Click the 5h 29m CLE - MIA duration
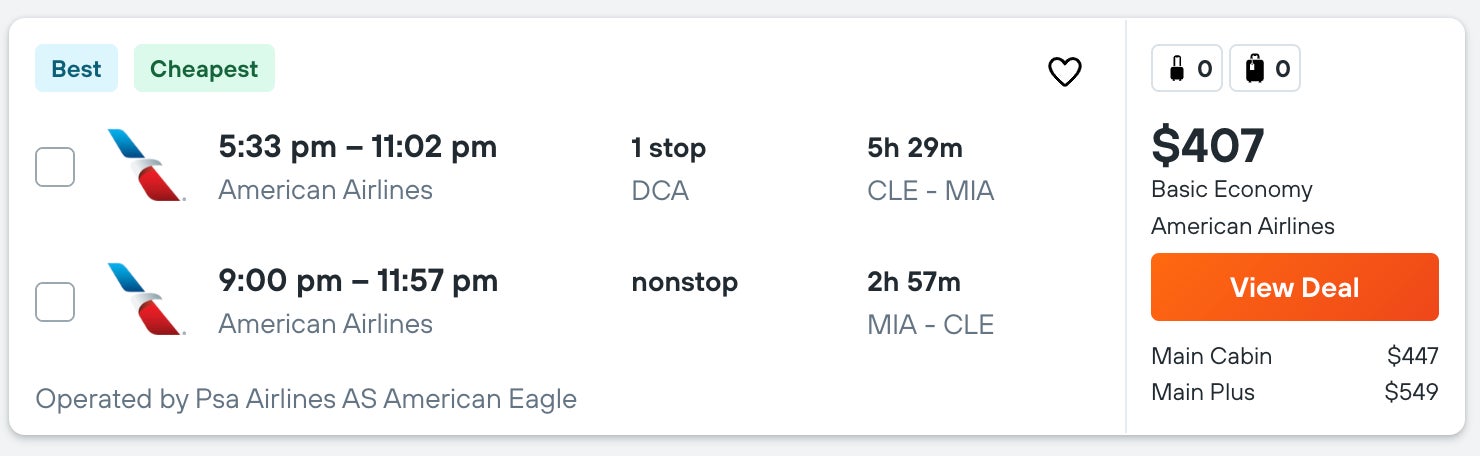The image size is (1480, 456). (x=930, y=168)
